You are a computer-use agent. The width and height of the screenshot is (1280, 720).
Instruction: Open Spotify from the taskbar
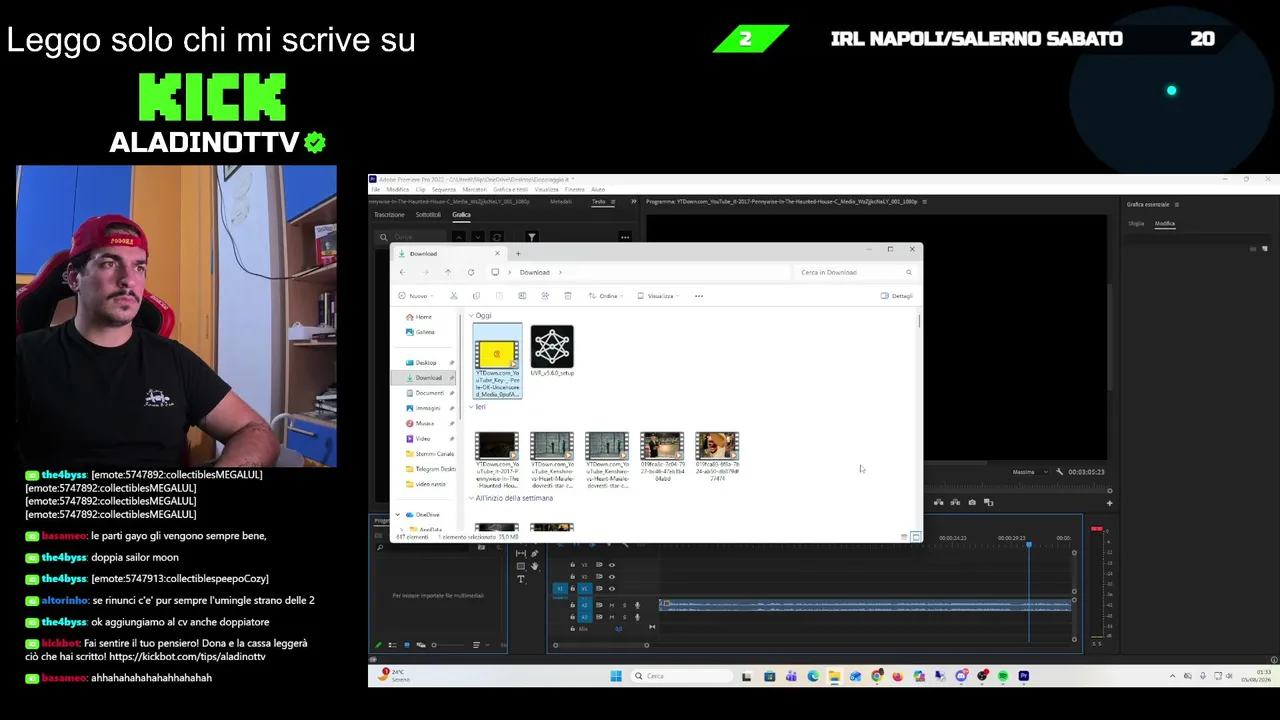pyautogui.click(x=1003, y=676)
